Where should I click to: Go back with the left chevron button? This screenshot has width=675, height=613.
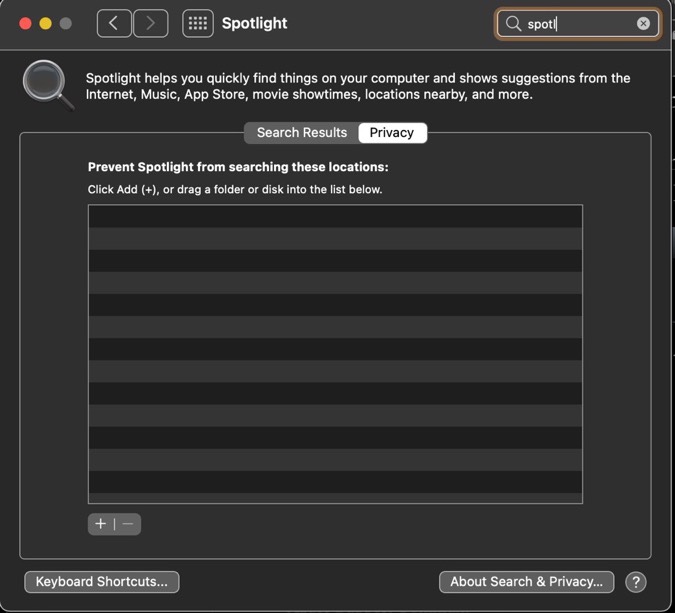click(114, 23)
